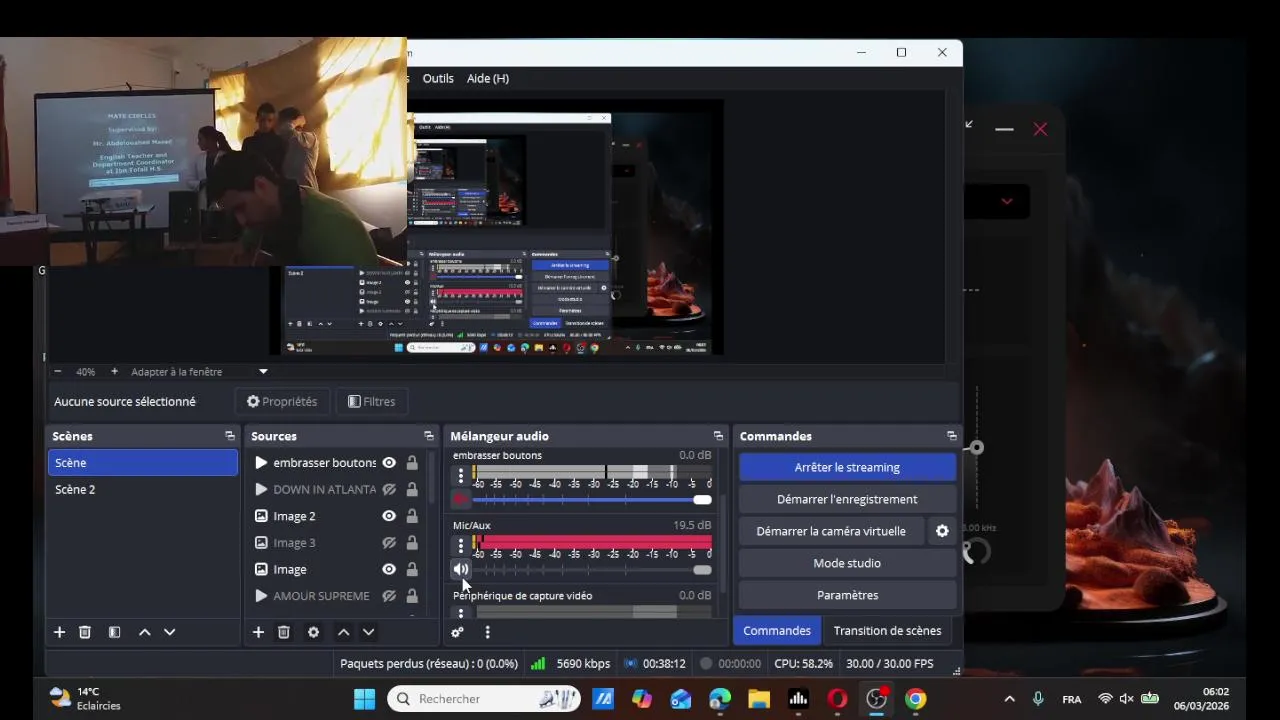Pop out the Sources dock
The image size is (1280, 720).
(x=429, y=436)
